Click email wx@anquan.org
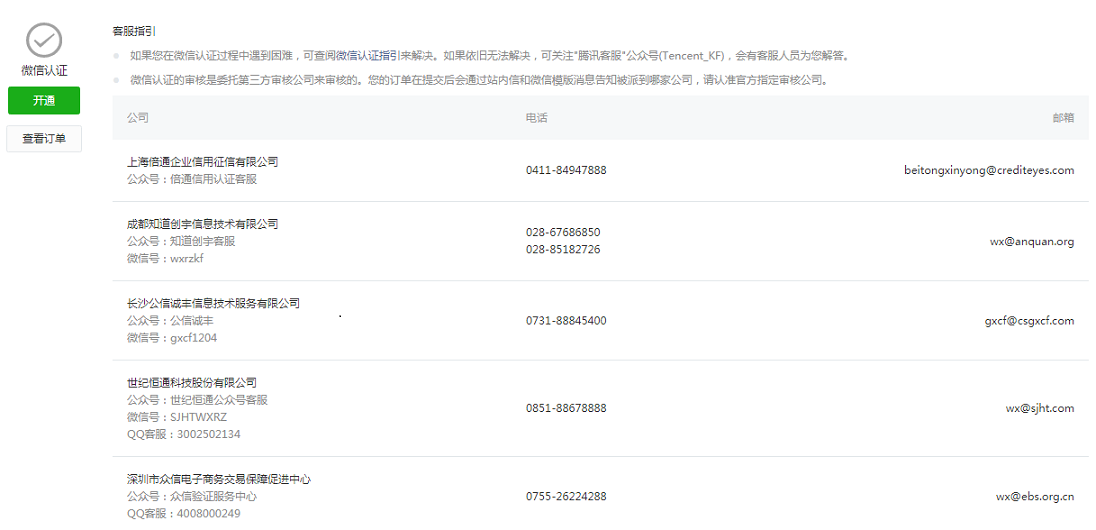The image size is (1096, 530). [1032, 241]
